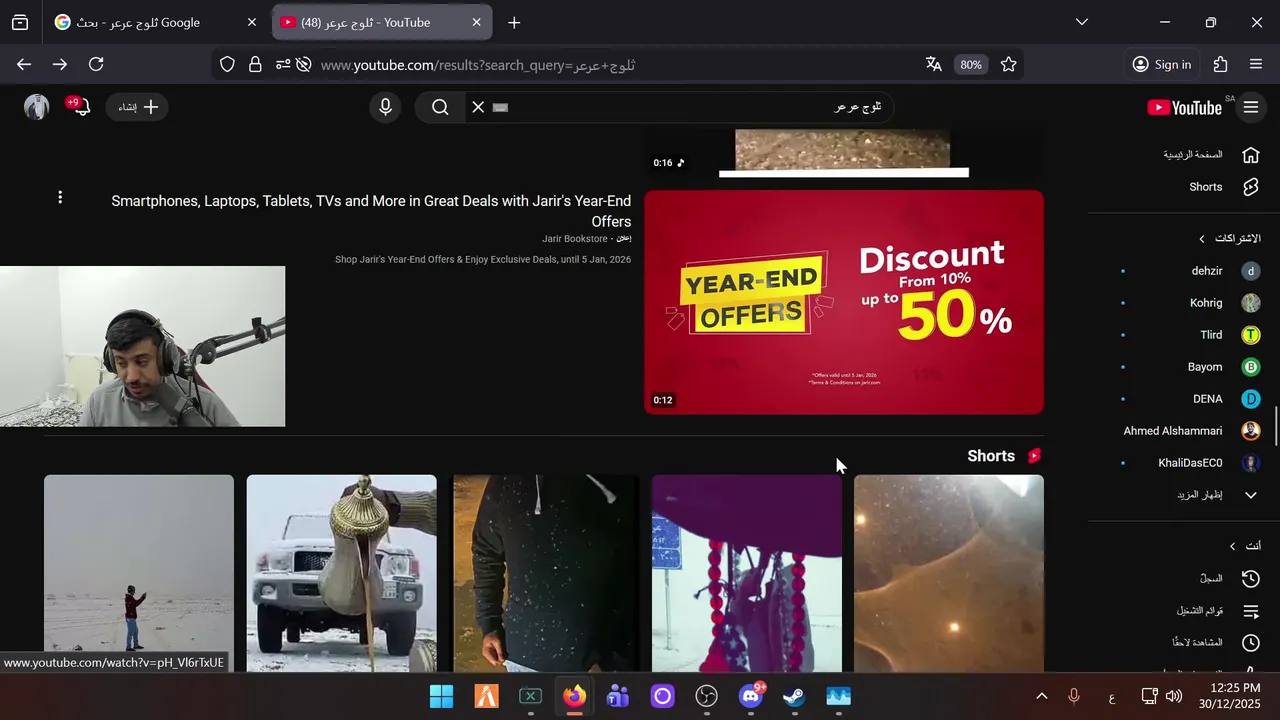The width and height of the screenshot is (1280, 720).
Task: Open the Jarir ad three-dot options menu
Action: 60,197
